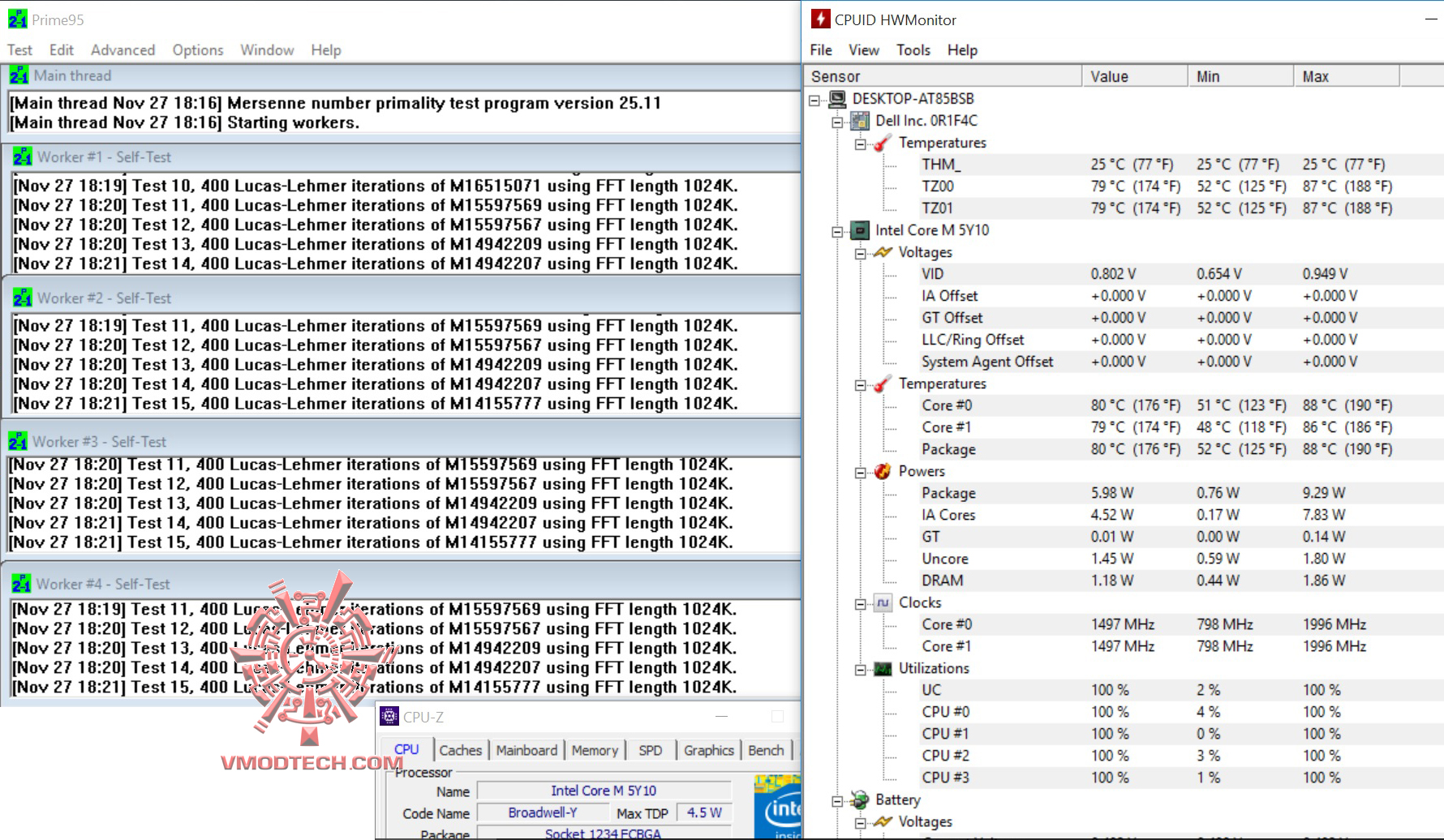Collapse the CPU Temperatures section

click(860, 385)
